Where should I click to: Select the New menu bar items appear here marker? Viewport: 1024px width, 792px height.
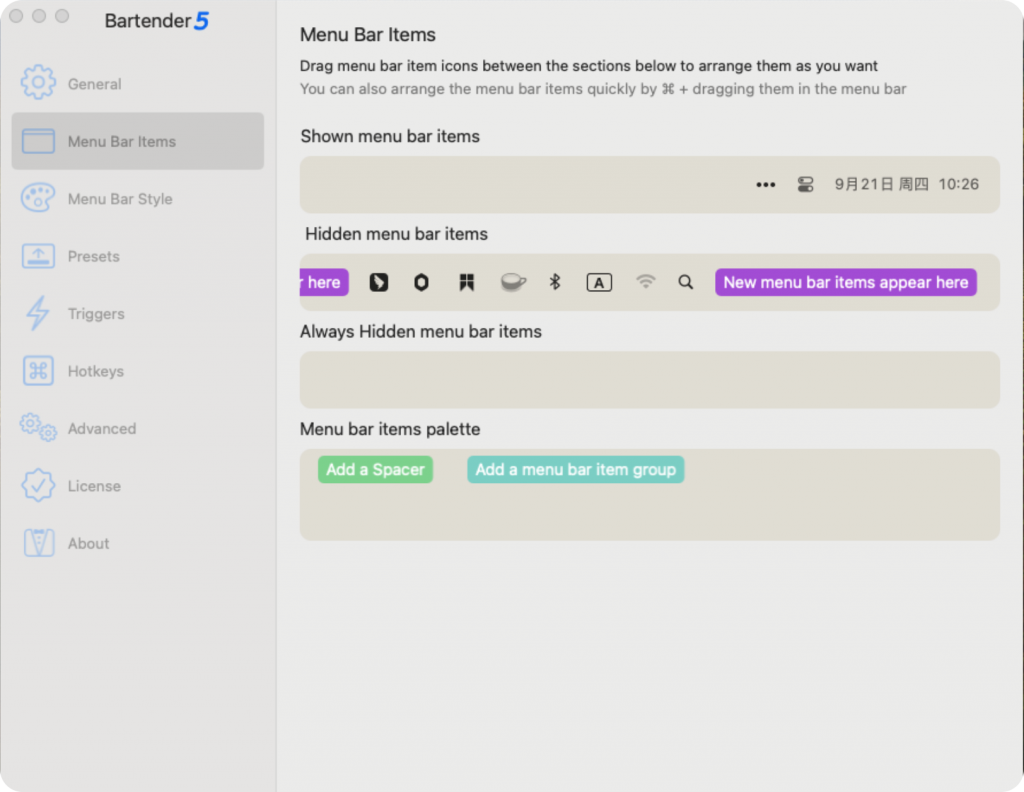coord(845,282)
